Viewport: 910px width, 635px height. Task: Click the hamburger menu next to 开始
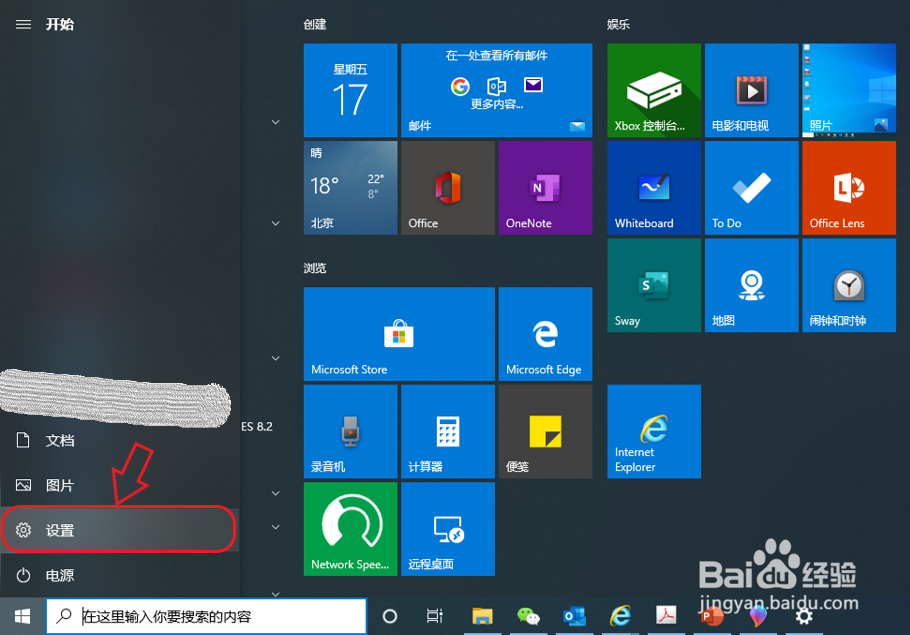[23, 24]
